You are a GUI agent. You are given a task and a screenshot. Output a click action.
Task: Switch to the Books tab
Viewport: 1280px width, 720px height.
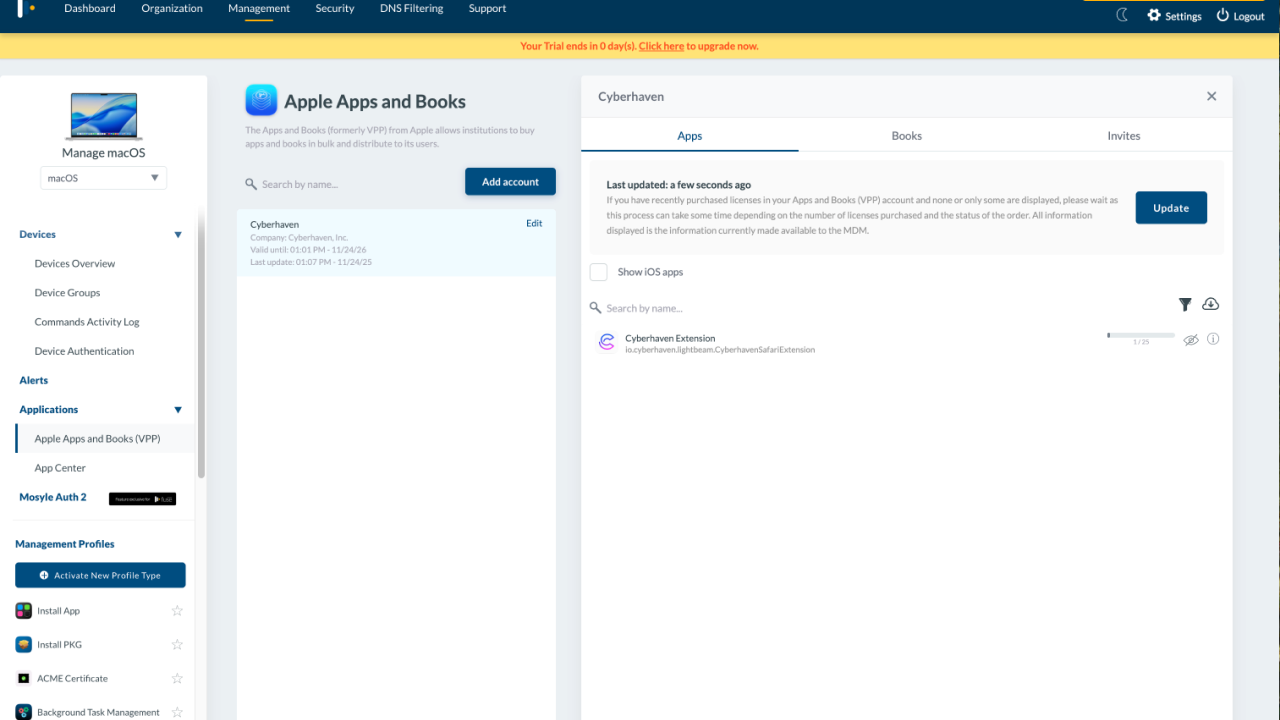tap(906, 136)
